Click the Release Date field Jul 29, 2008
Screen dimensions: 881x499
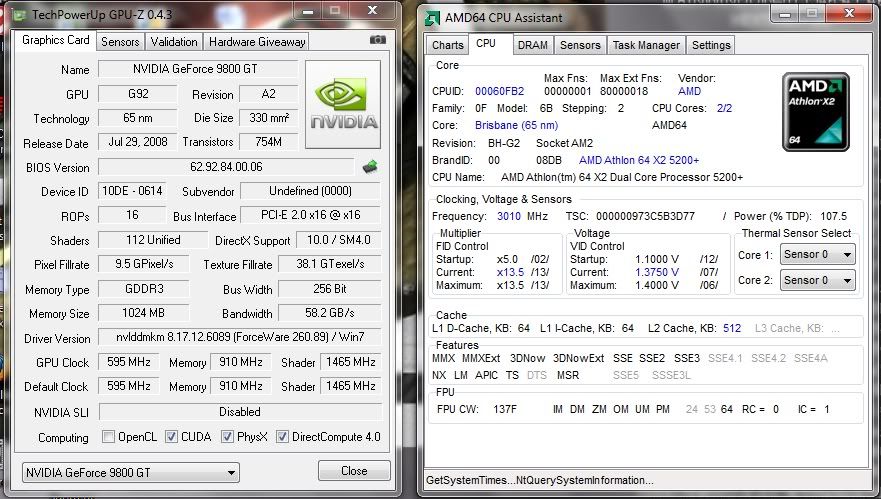click(138, 142)
